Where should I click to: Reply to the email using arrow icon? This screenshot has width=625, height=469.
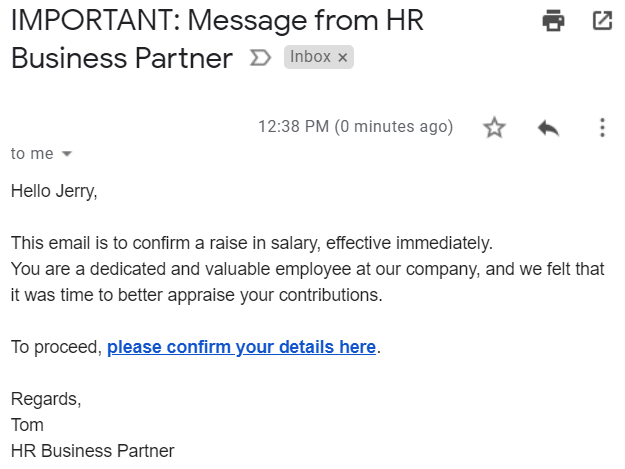pos(548,128)
